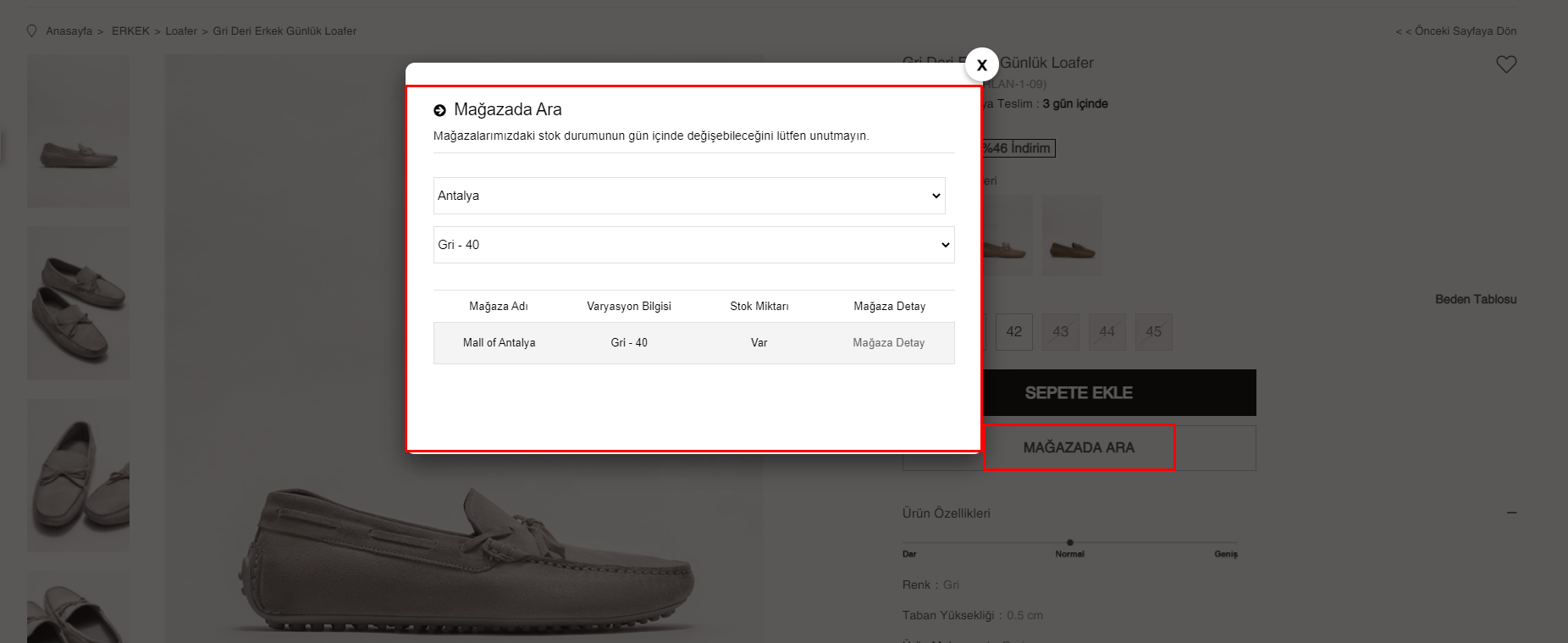Close the Mağazada Ara popup

coord(981,64)
